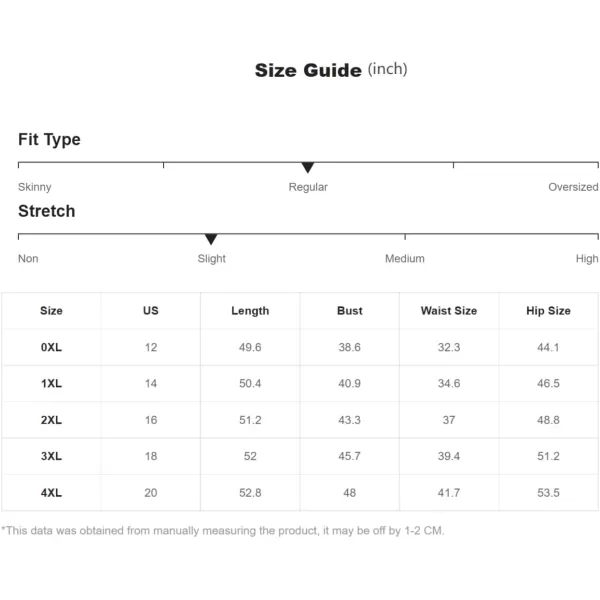
Task: Select the Skinny fit label
Action: (34, 187)
